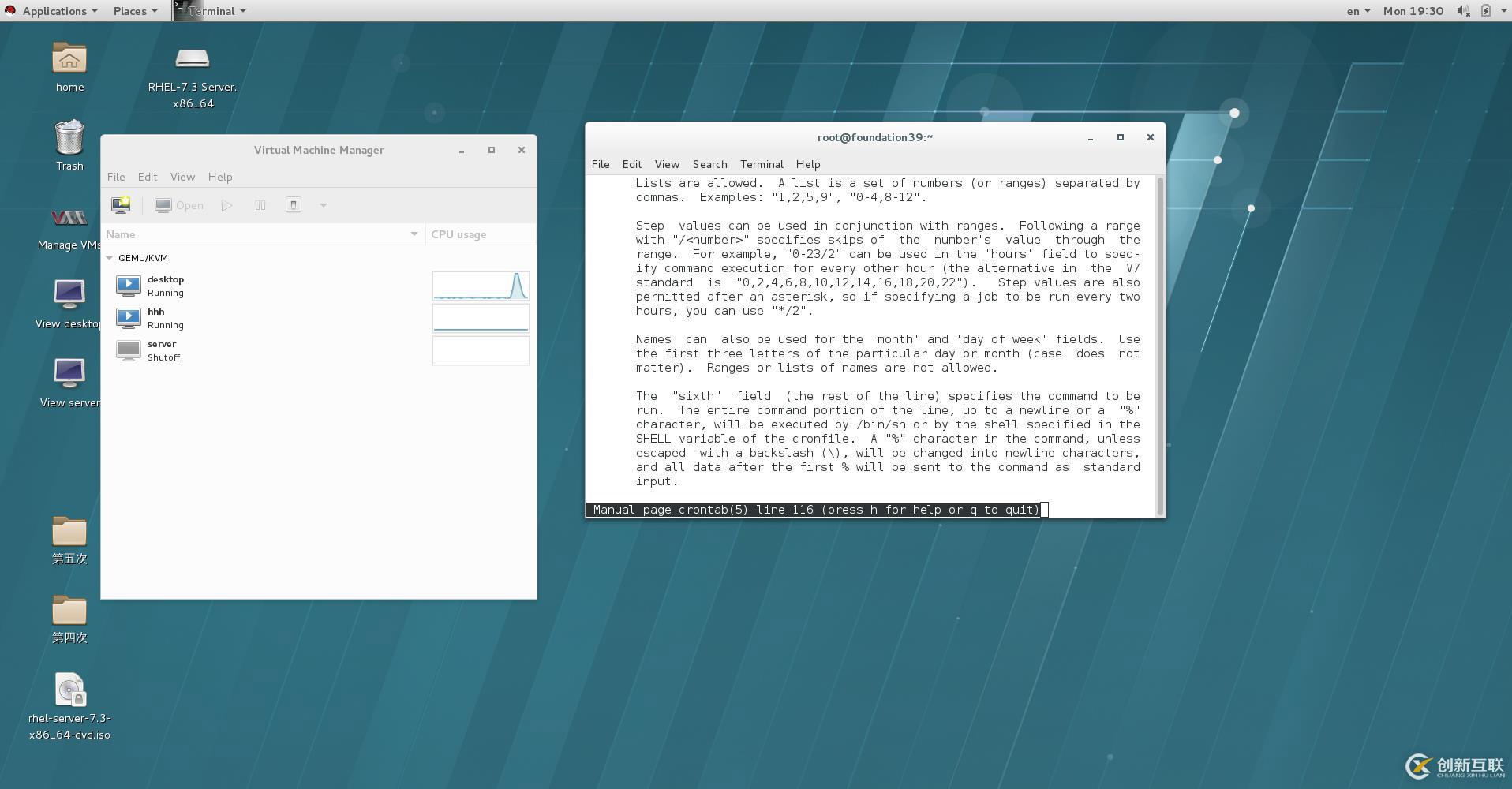Select the Manage VMs desktop icon
The image size is (1512, 789).
[69, 218]
